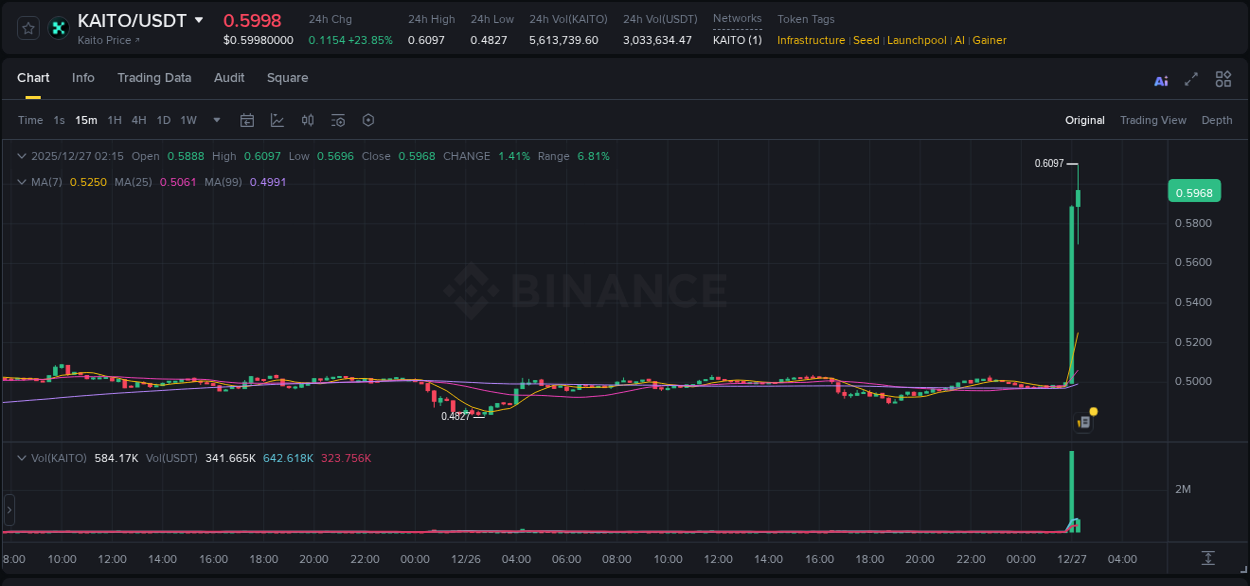
Task: Switch to the Trading View chart
Action: [x=1153, y=120]
